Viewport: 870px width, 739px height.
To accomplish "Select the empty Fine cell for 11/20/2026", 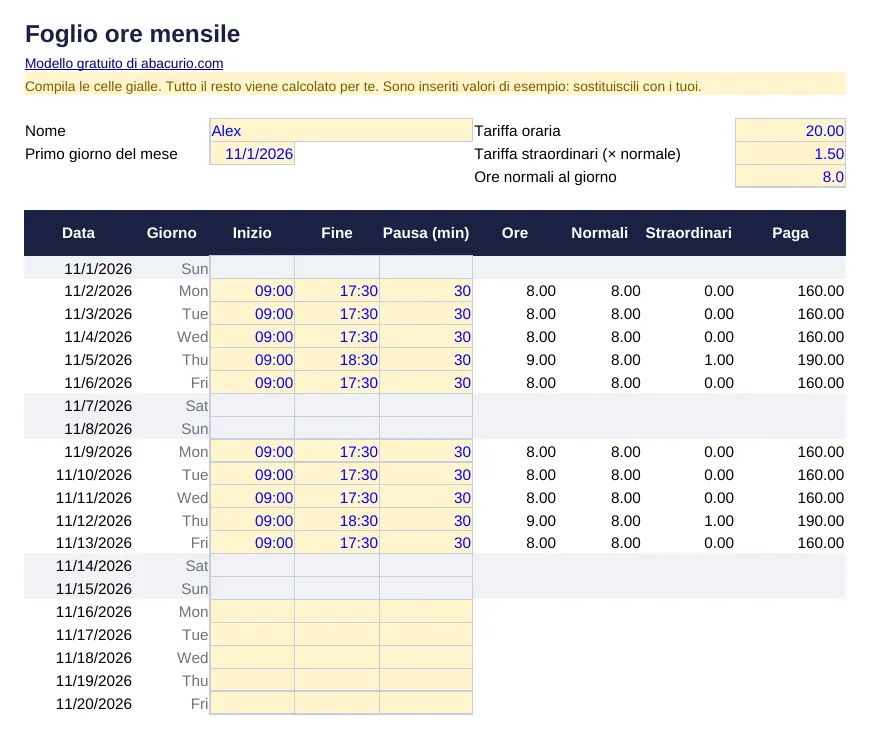I will click(x=337, y=703).
